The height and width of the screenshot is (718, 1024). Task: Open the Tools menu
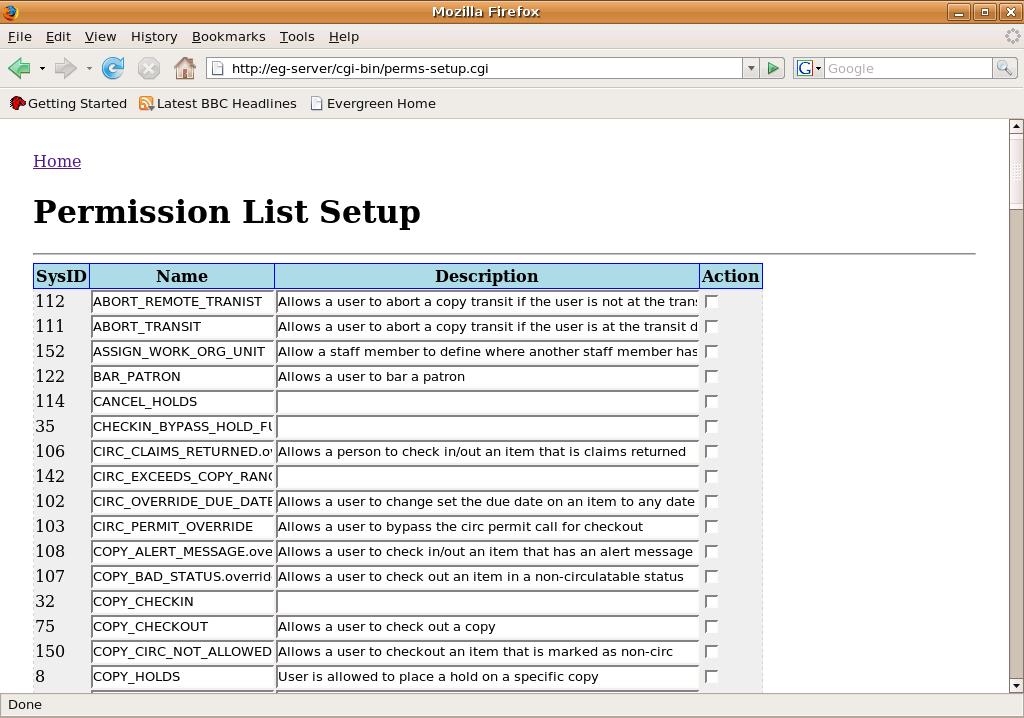[x=296, y=36]
